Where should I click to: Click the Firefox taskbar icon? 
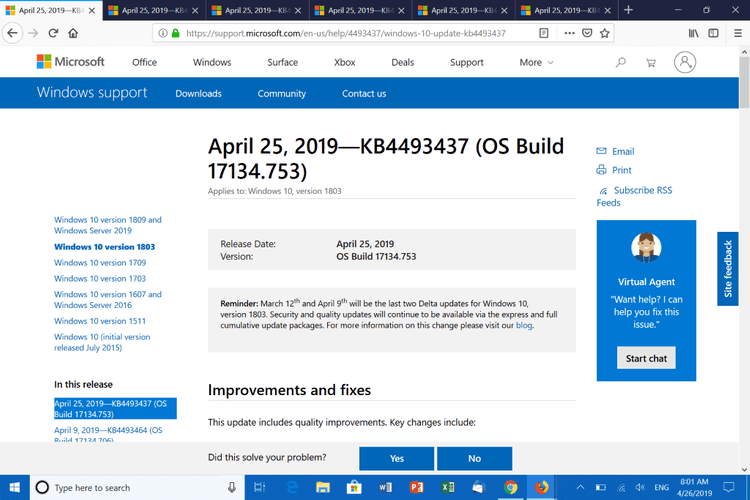coord(541,488)
